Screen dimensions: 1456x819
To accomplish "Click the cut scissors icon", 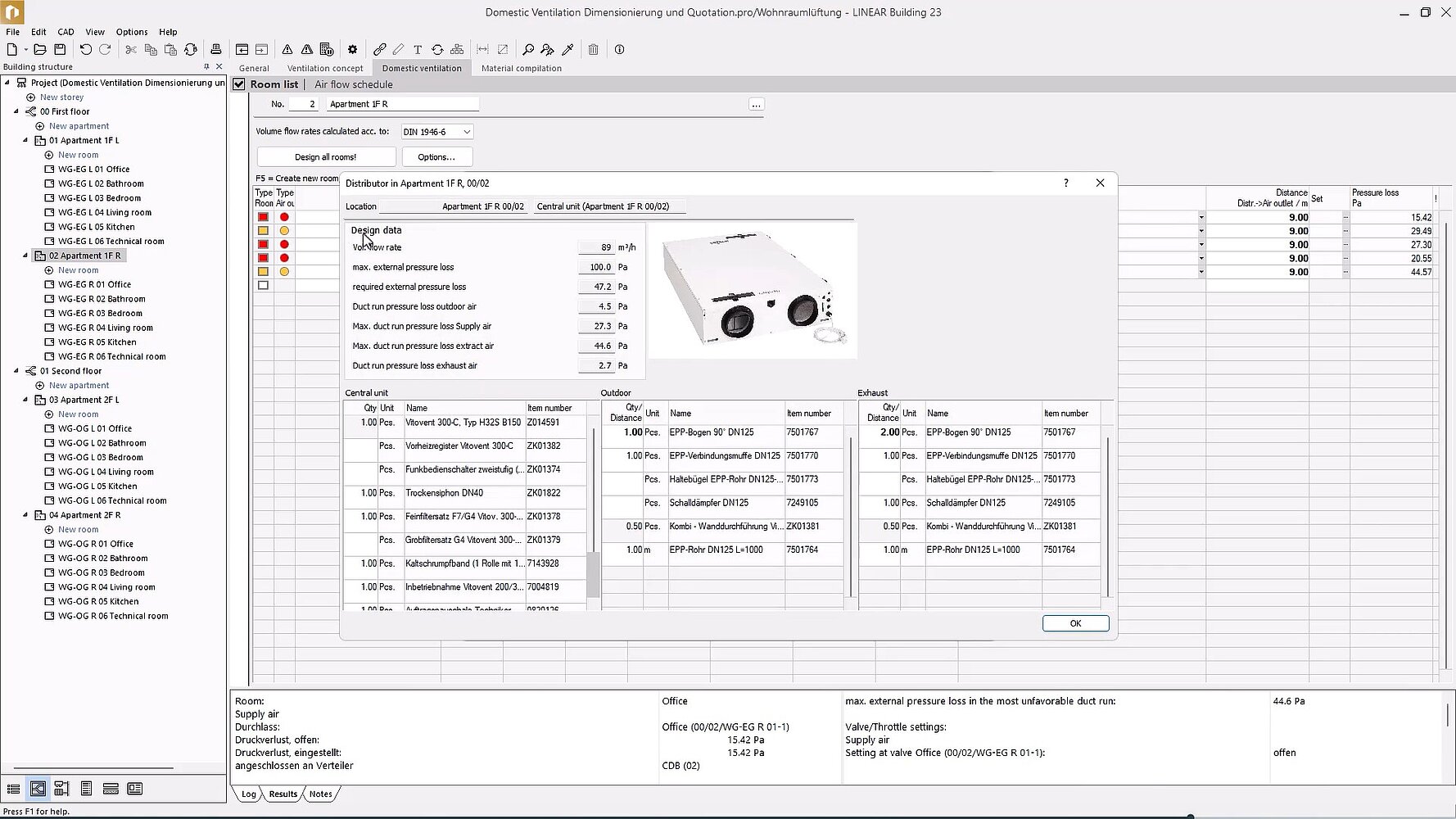I will (130, 50).
